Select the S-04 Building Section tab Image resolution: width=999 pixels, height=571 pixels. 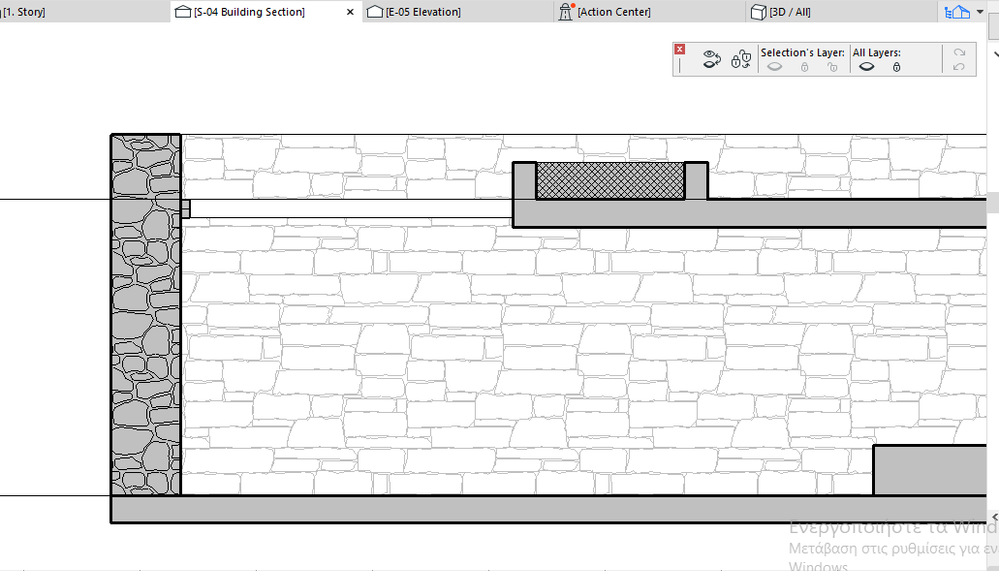tap(249, 11)
